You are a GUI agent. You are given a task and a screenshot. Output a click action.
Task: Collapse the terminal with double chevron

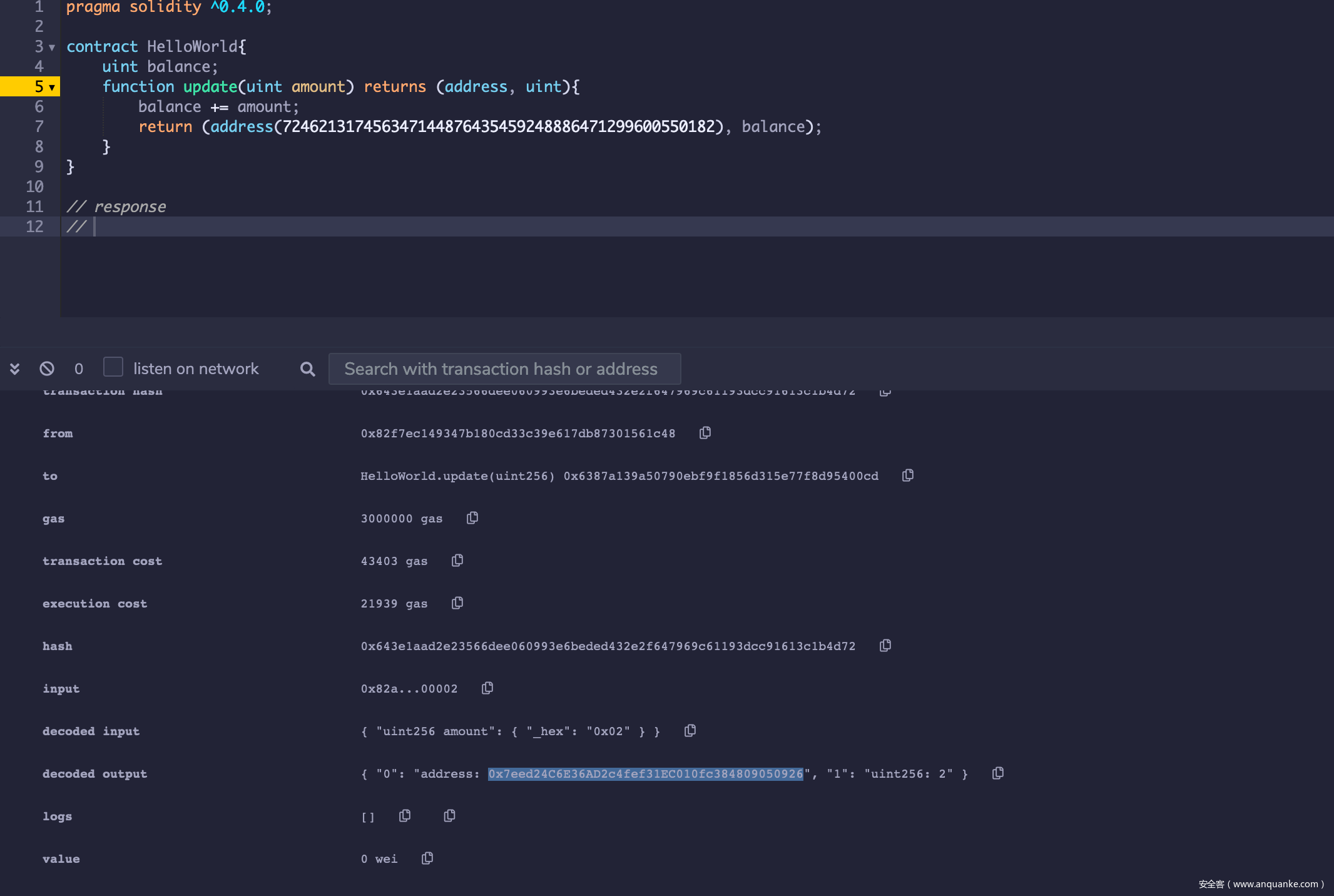[15, 369]
